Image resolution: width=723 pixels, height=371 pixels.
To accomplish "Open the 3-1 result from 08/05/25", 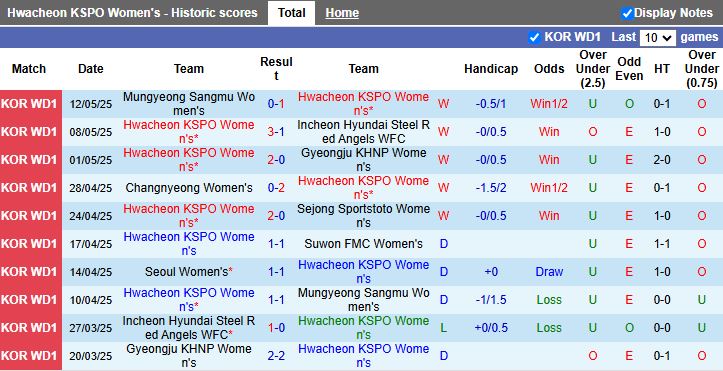I will tap(276, 132).
